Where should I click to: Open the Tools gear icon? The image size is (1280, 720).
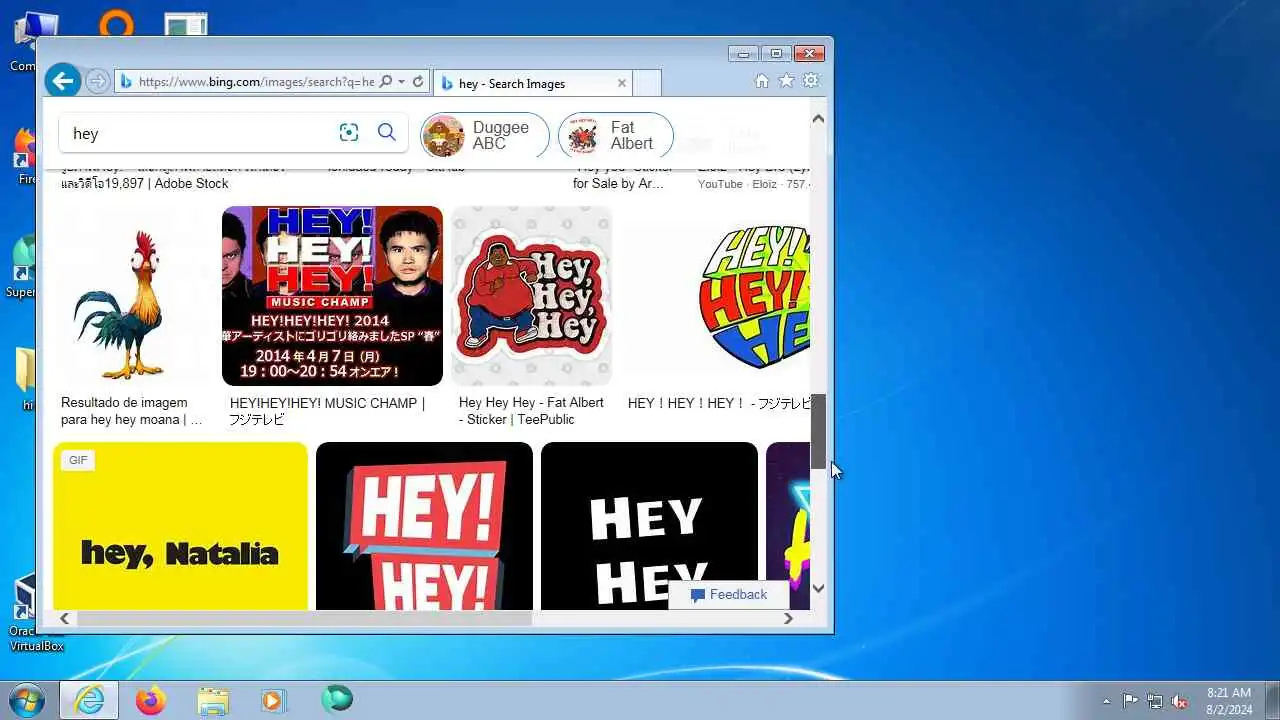pos(811,81)
